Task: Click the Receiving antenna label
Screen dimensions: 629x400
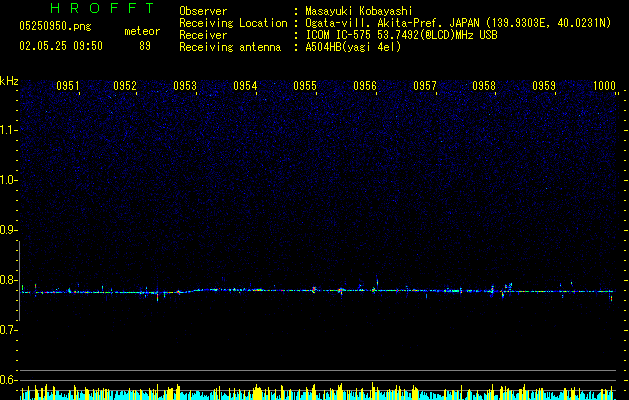Action: [x=230, y=47]
